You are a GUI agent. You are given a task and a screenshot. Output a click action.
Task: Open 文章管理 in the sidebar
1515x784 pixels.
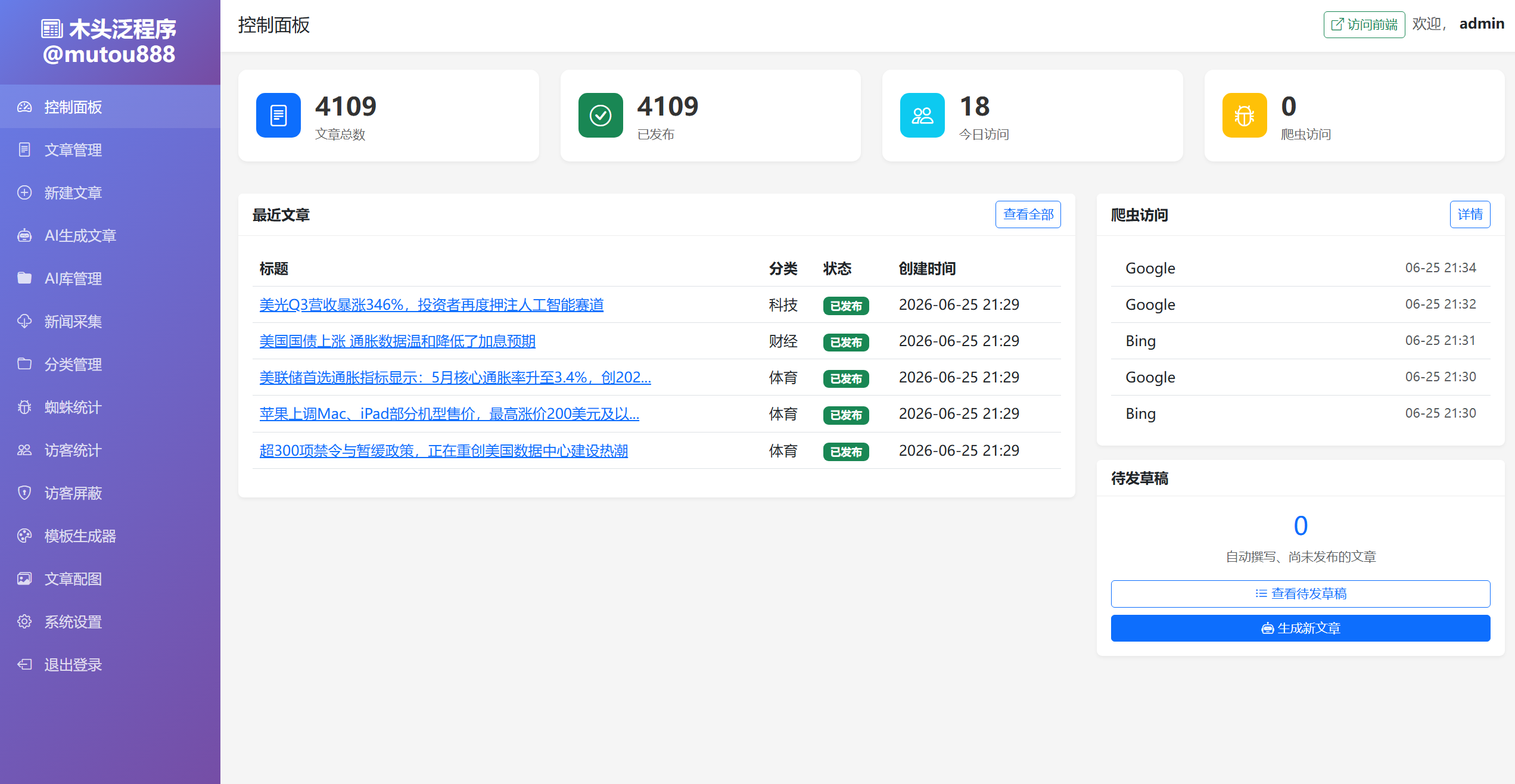pos(110,150)
